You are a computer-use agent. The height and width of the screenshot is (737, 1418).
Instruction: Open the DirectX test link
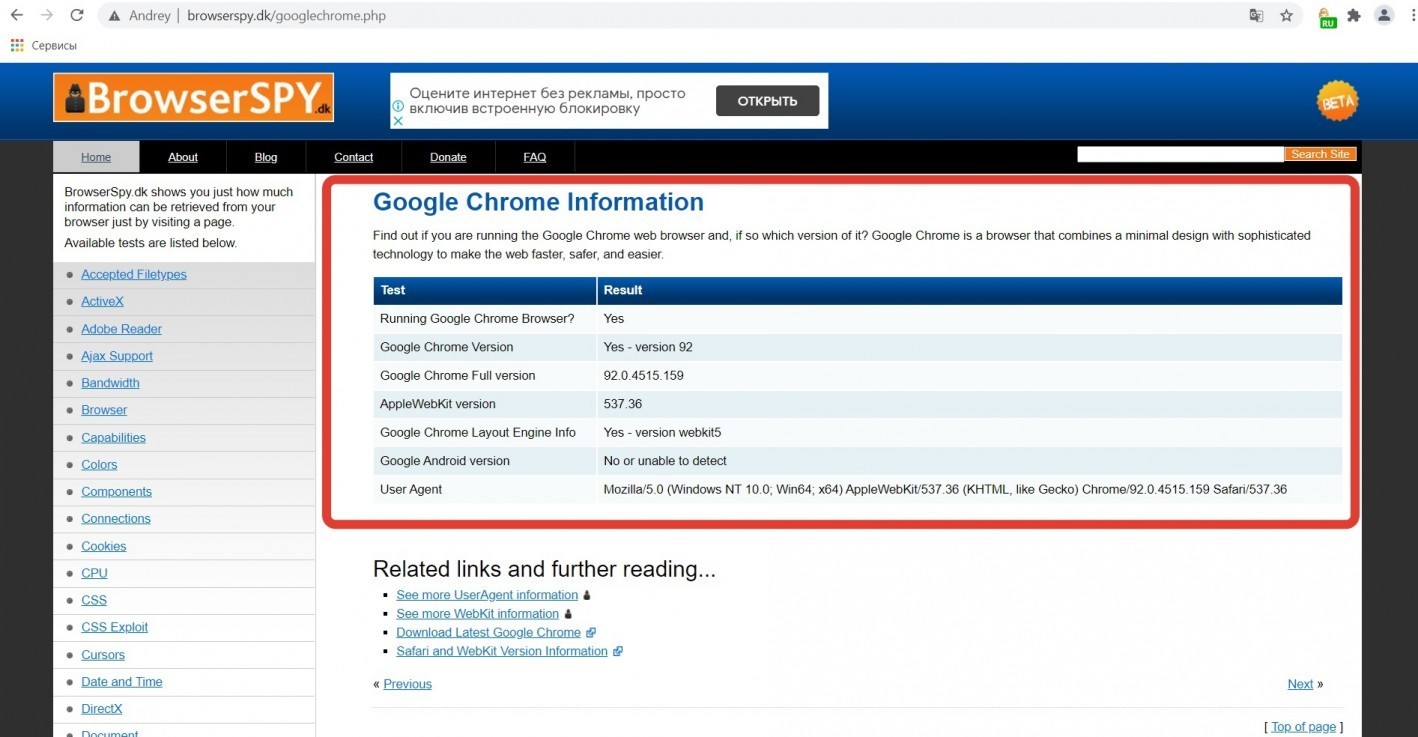[x=101, y=709]
